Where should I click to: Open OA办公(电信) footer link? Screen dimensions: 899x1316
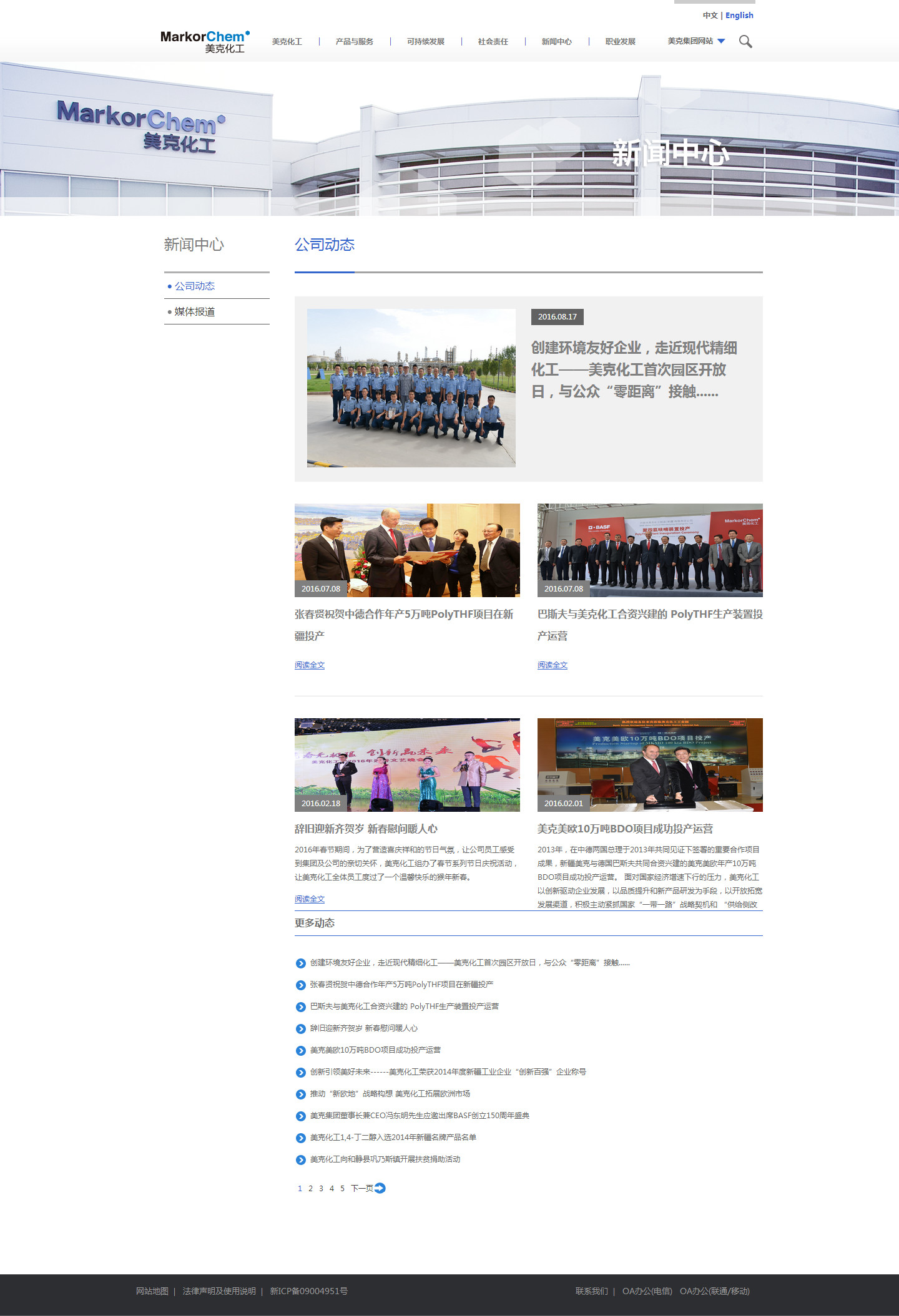tap(647, 1291)
